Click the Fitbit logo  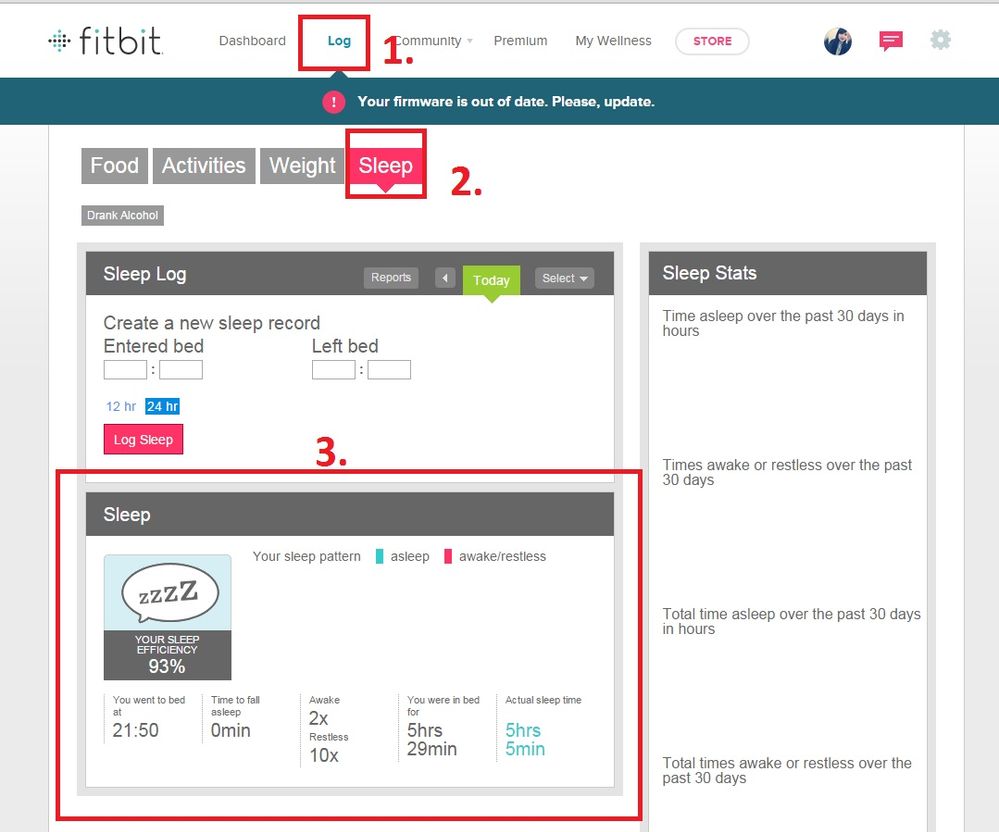coord(106,41)
